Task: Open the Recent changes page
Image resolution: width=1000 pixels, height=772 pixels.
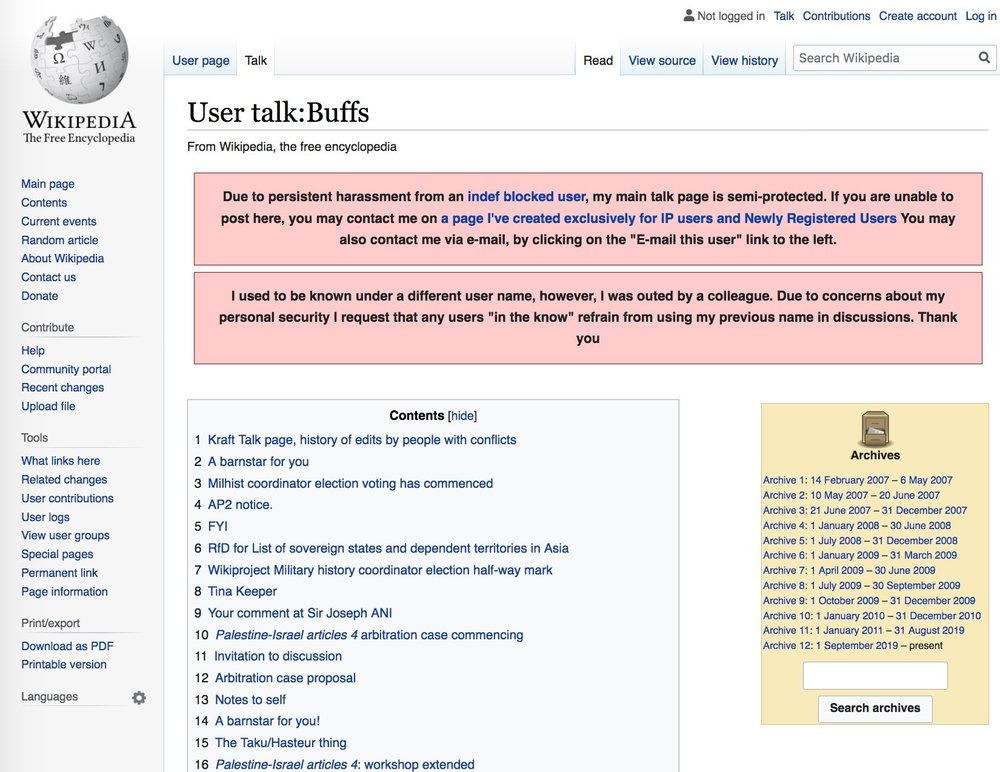Action: click(62, 387)
